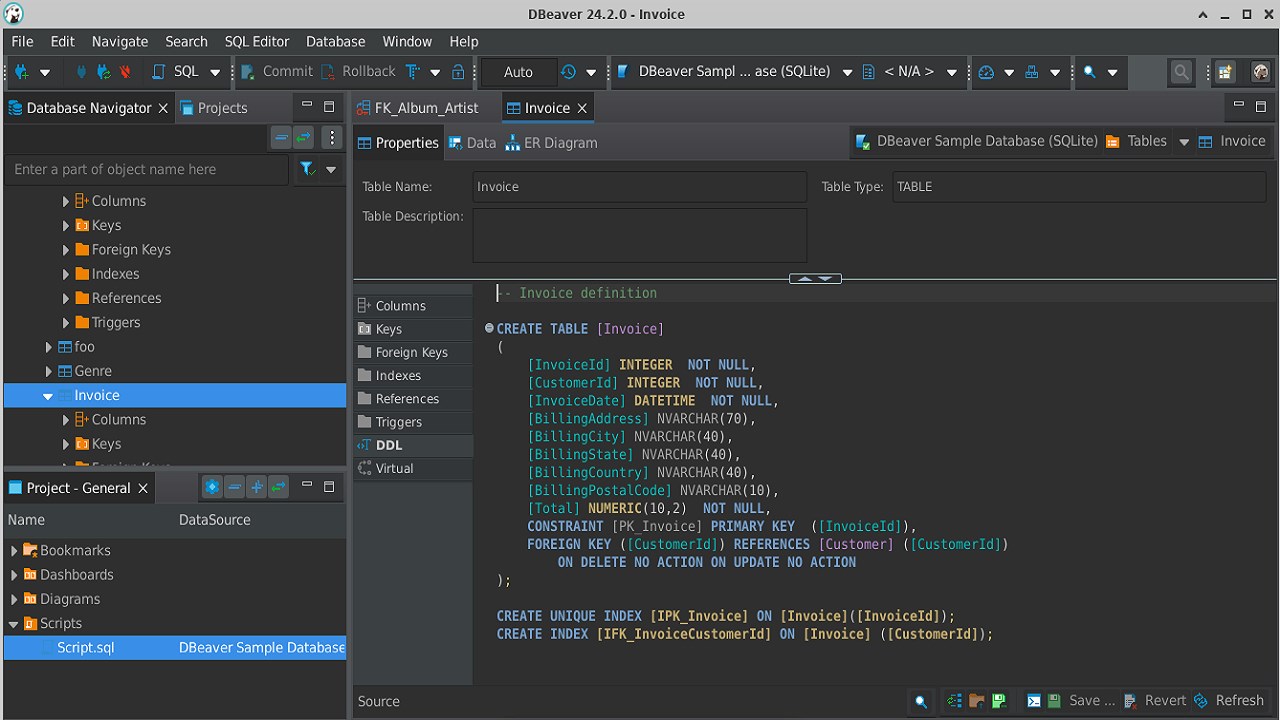Expand the Genre table node
The height and width of the screenshot is (720, 1280).
pyautogui.click(x=48, y=371)
